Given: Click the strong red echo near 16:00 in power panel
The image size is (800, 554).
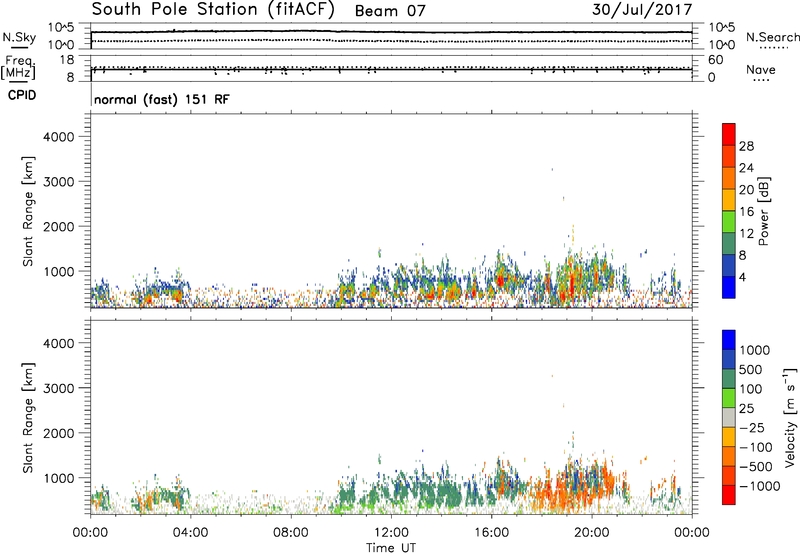Looking at the screenshot, I should (500, 281).
